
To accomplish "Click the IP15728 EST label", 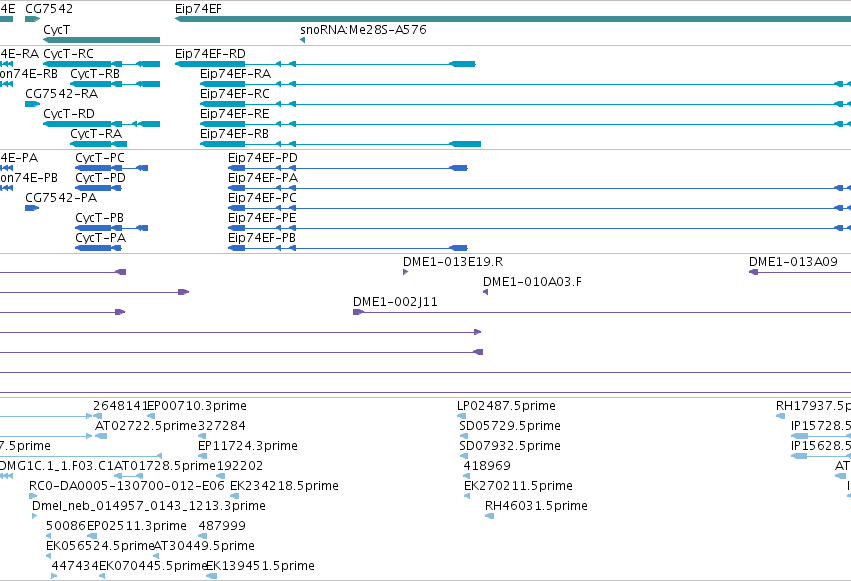I will (x=821, y=426).
